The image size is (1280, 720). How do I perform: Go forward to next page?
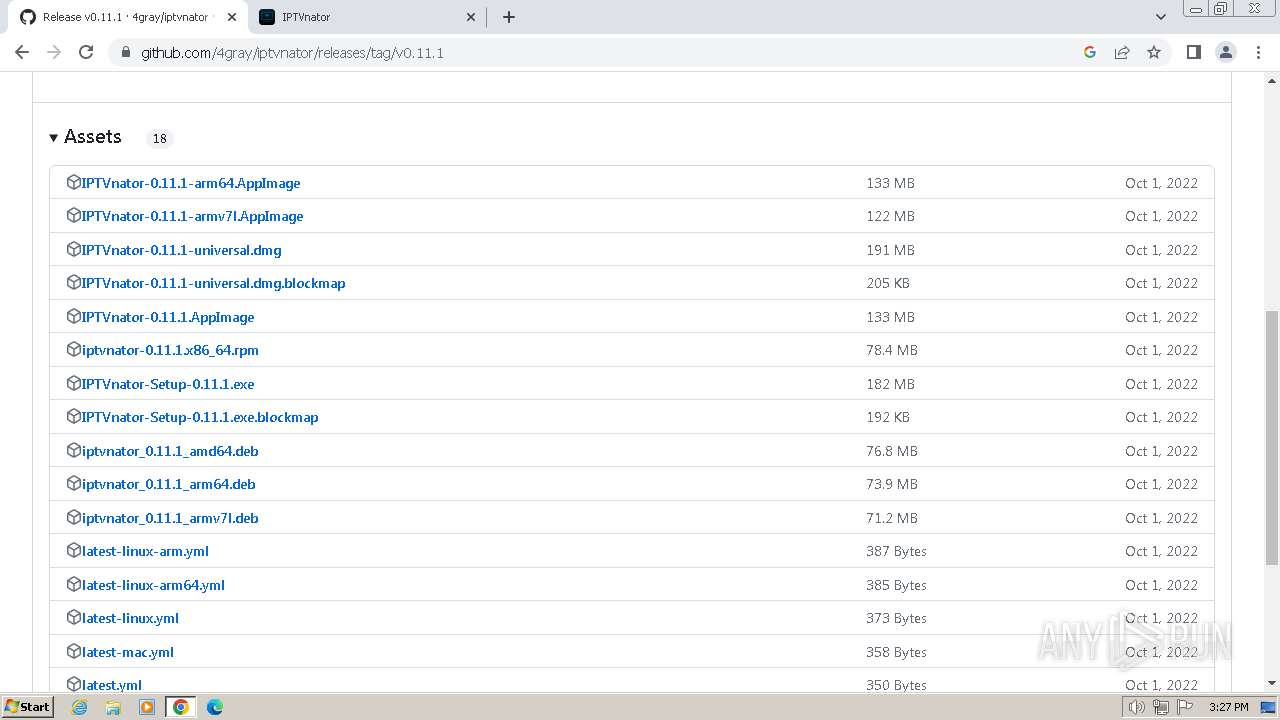(x=54, y=52)
